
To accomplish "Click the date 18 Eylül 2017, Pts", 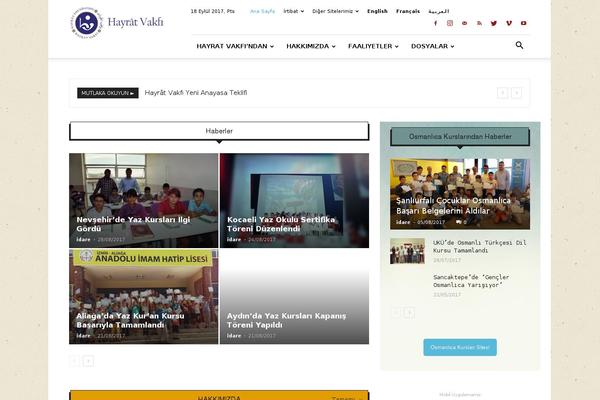I will [212, 11].
